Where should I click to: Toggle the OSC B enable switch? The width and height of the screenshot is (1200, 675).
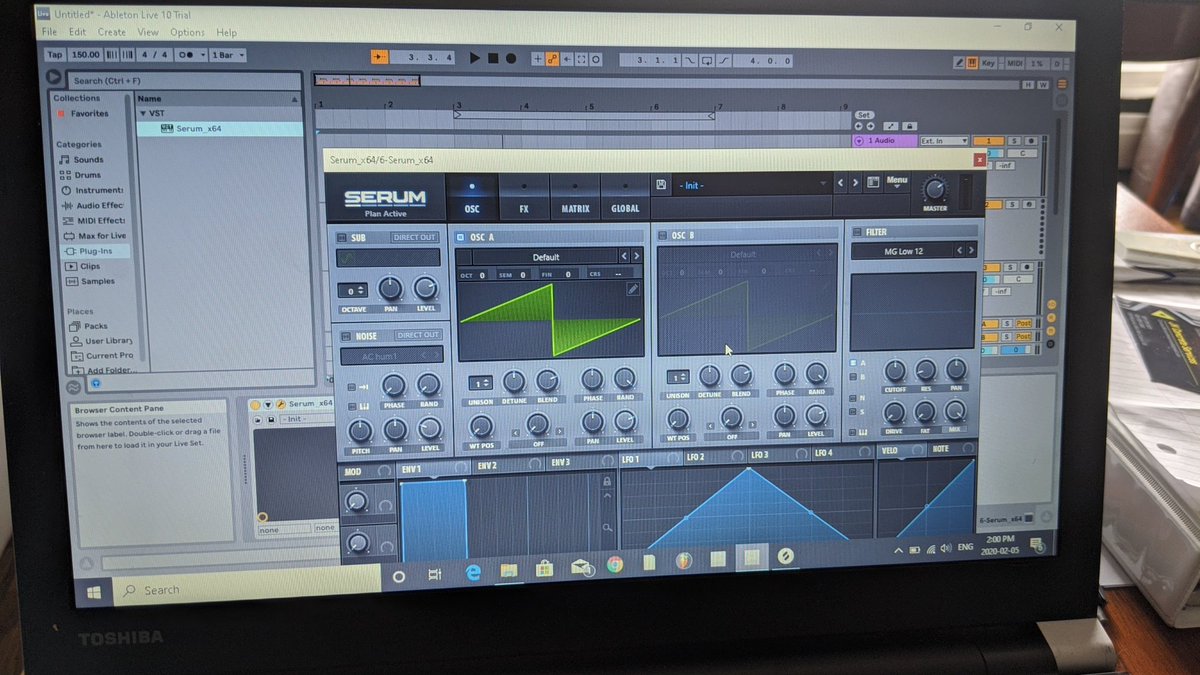(x=662, y=235)
